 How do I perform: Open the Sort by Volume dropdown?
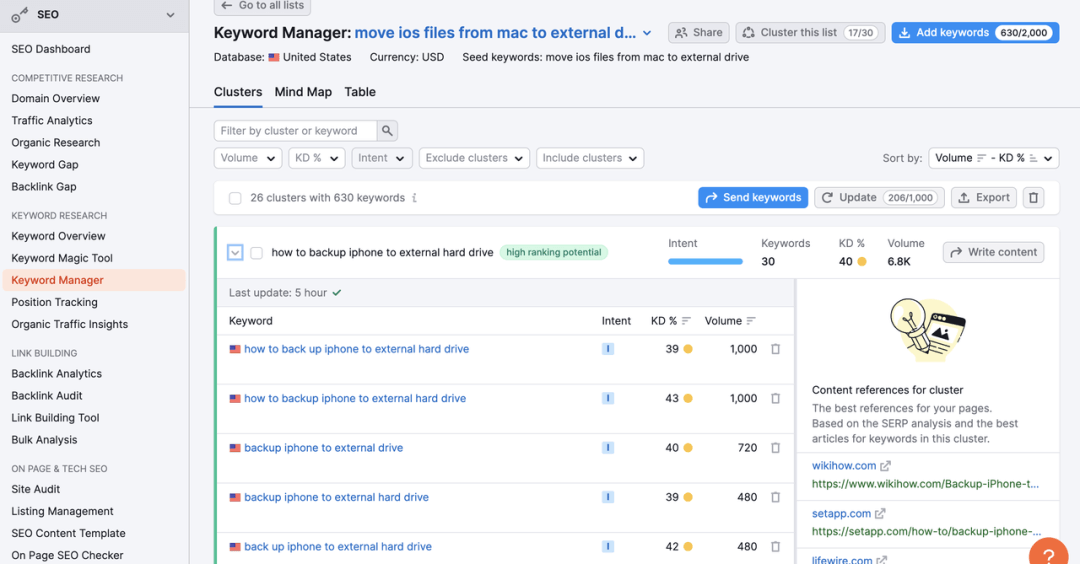click(x=993, y=158)
